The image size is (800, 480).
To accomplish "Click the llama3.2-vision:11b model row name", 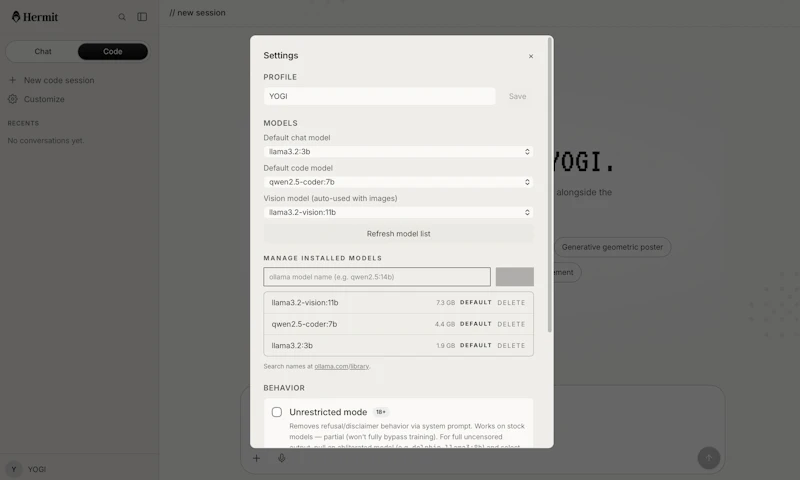I will tap(305, 302).
